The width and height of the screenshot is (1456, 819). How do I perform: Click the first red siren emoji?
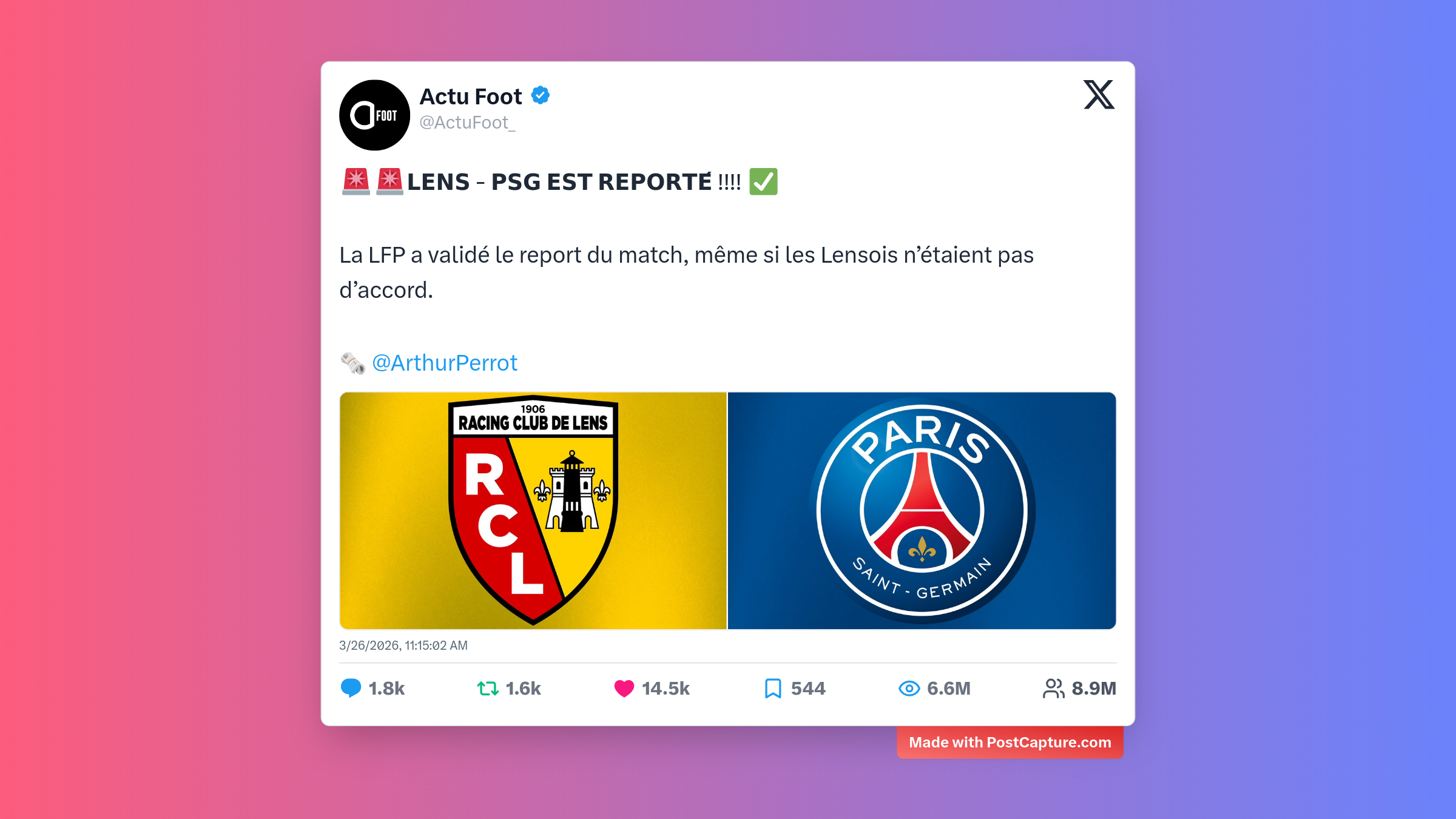356,181
